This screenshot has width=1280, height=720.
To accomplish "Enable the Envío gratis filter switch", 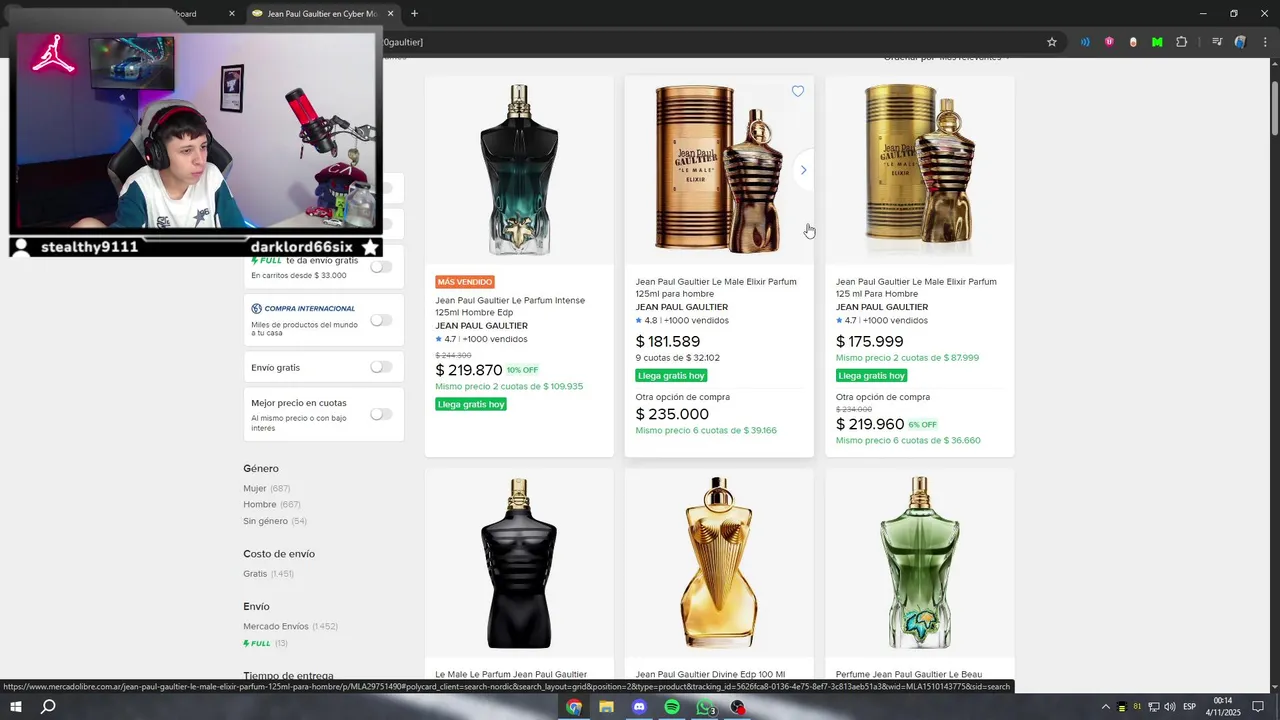I will click(381, 367).
